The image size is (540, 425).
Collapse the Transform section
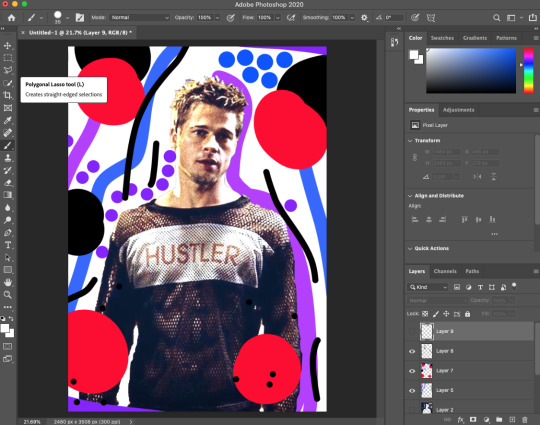(410, 141)
